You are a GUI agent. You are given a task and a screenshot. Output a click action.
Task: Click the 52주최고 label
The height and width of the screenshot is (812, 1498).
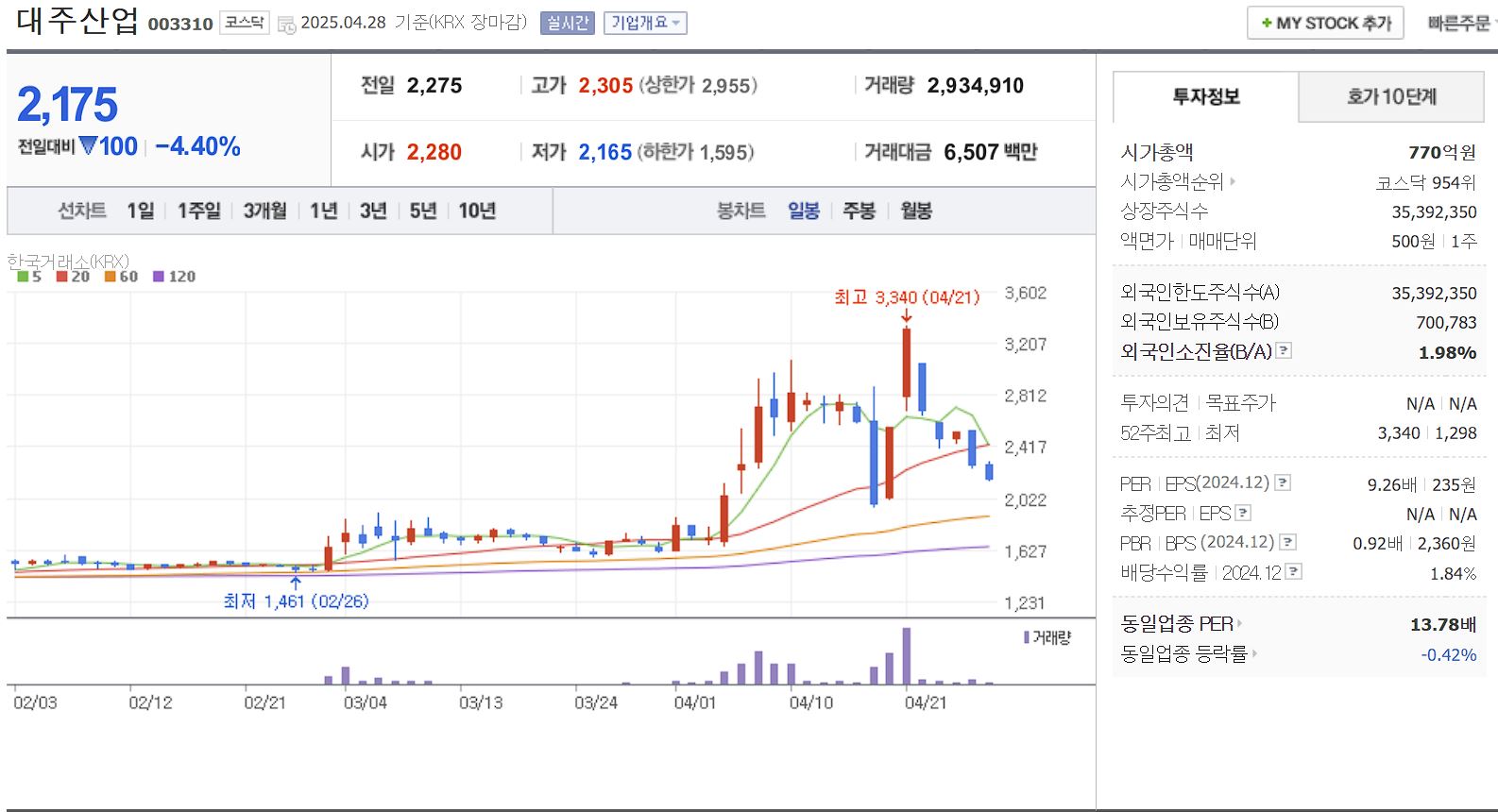click(1155, 432)
